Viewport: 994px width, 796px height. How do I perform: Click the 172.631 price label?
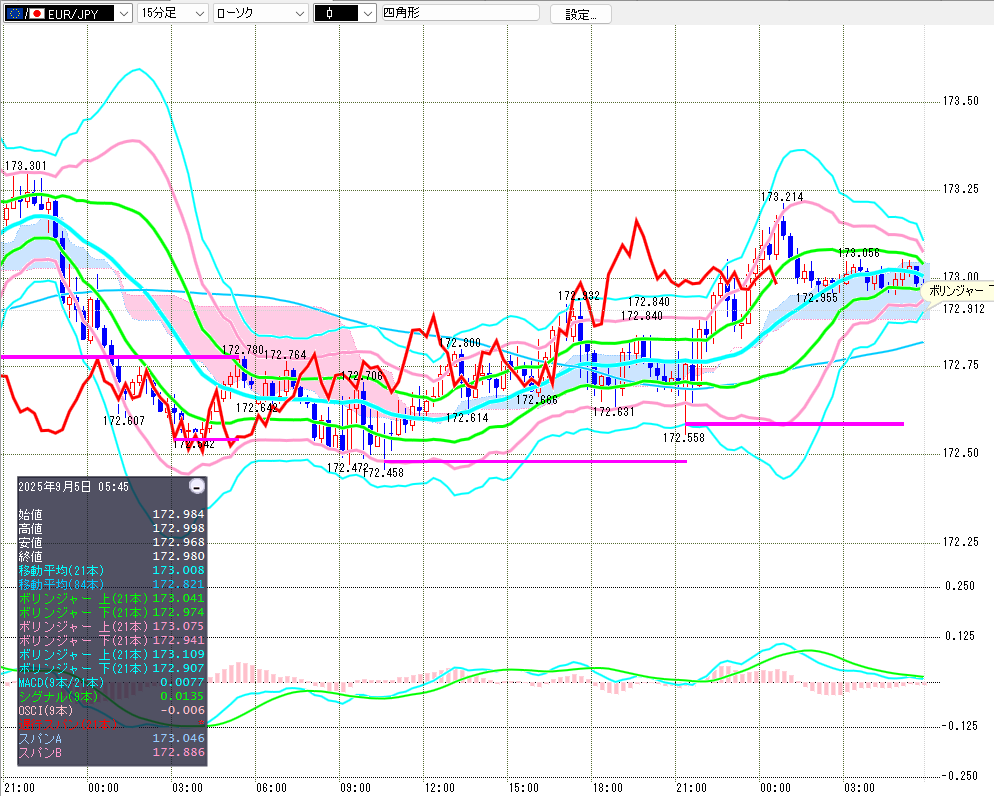[613, 412]
